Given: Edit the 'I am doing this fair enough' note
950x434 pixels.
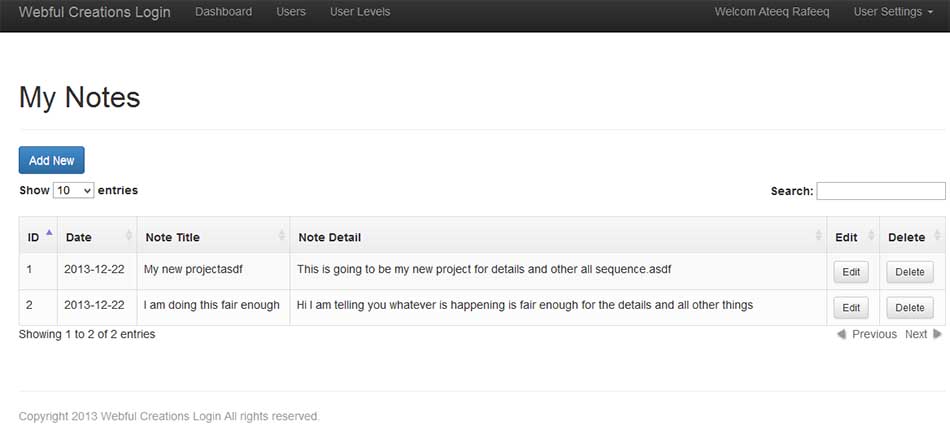Looking at the screenshot, I should [x=851, y=307].
